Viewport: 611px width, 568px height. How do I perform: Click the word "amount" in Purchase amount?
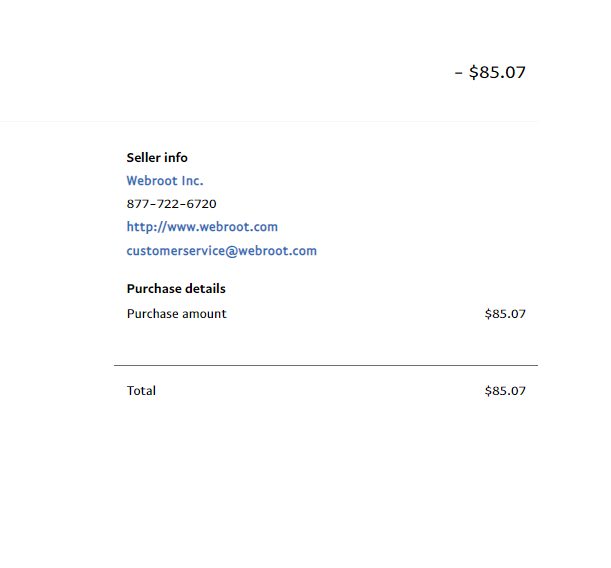click(204, 314)
